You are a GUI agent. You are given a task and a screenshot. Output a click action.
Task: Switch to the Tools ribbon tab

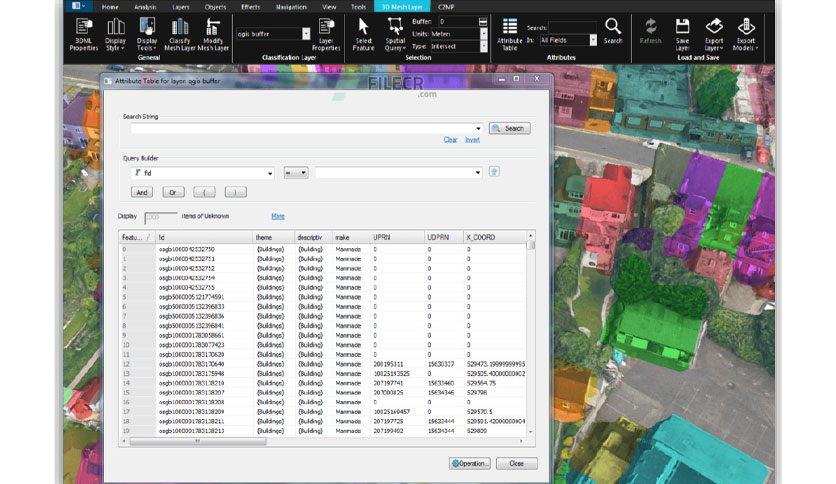[358, 7]
